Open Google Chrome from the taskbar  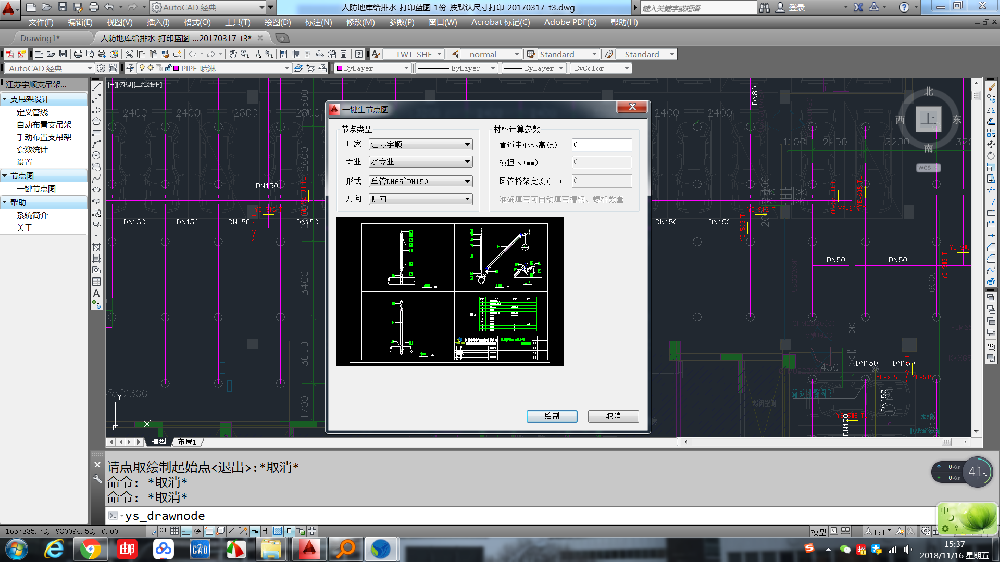pyautogui.click(x=90, y=548)
